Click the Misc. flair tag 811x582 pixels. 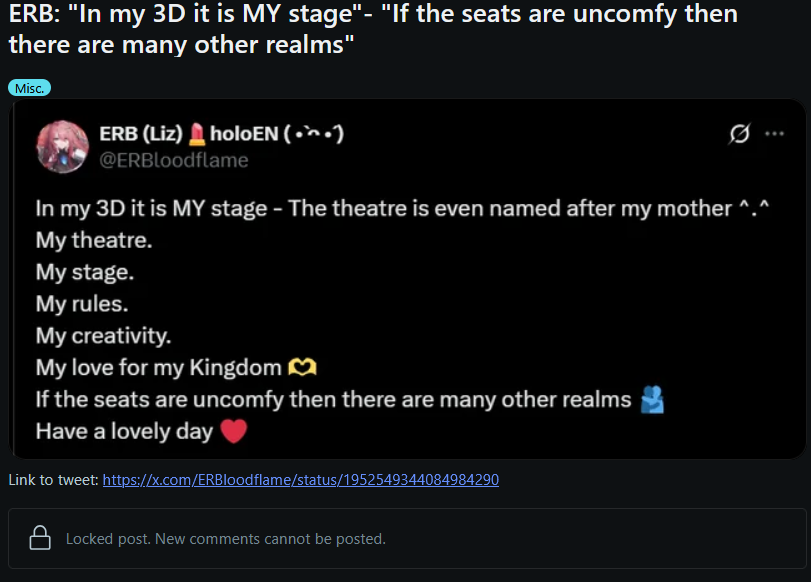29,88
